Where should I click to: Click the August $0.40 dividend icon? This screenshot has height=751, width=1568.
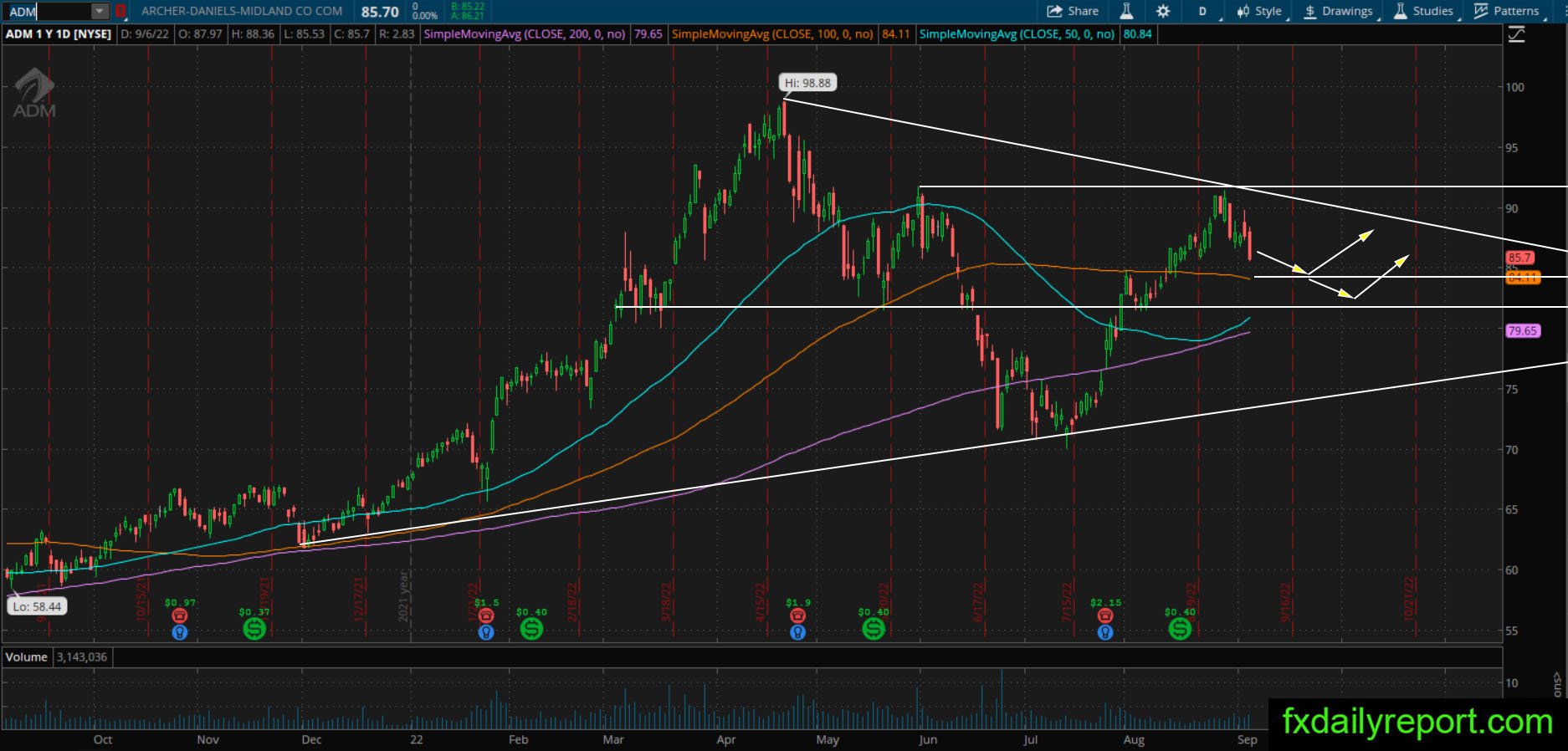(1180, 628)
